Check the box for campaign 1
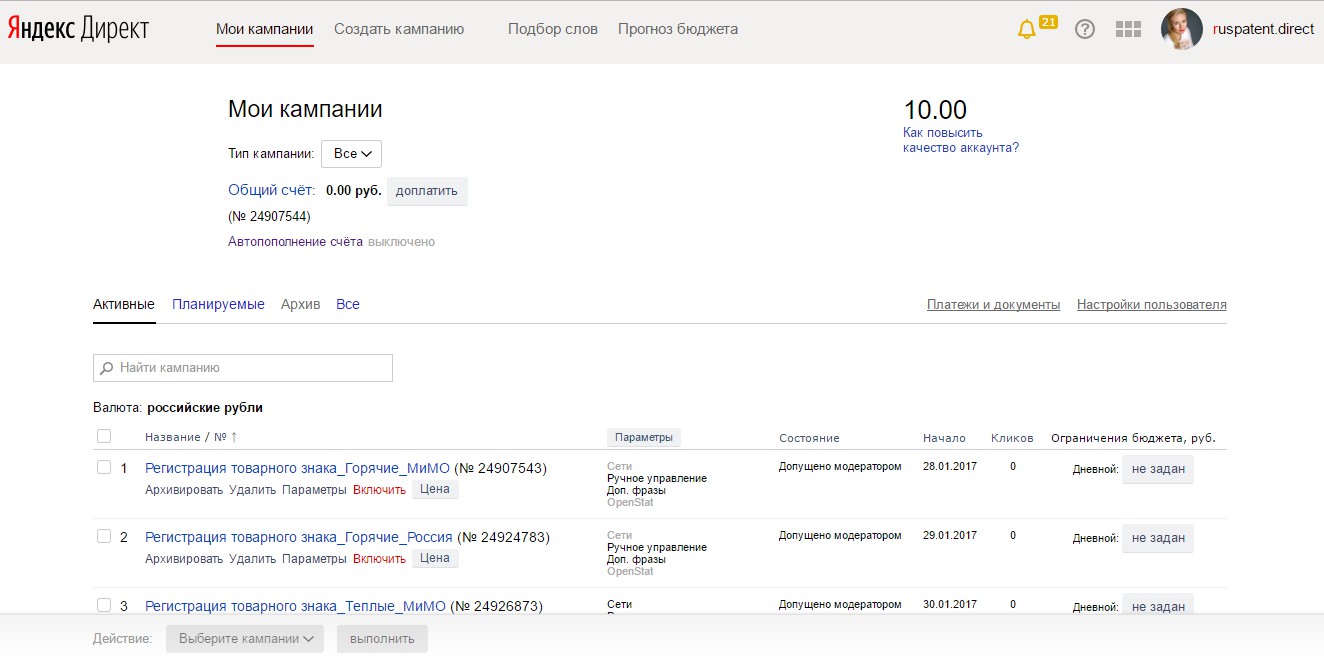The image size is (1324, 662). [x=104, y=467]
